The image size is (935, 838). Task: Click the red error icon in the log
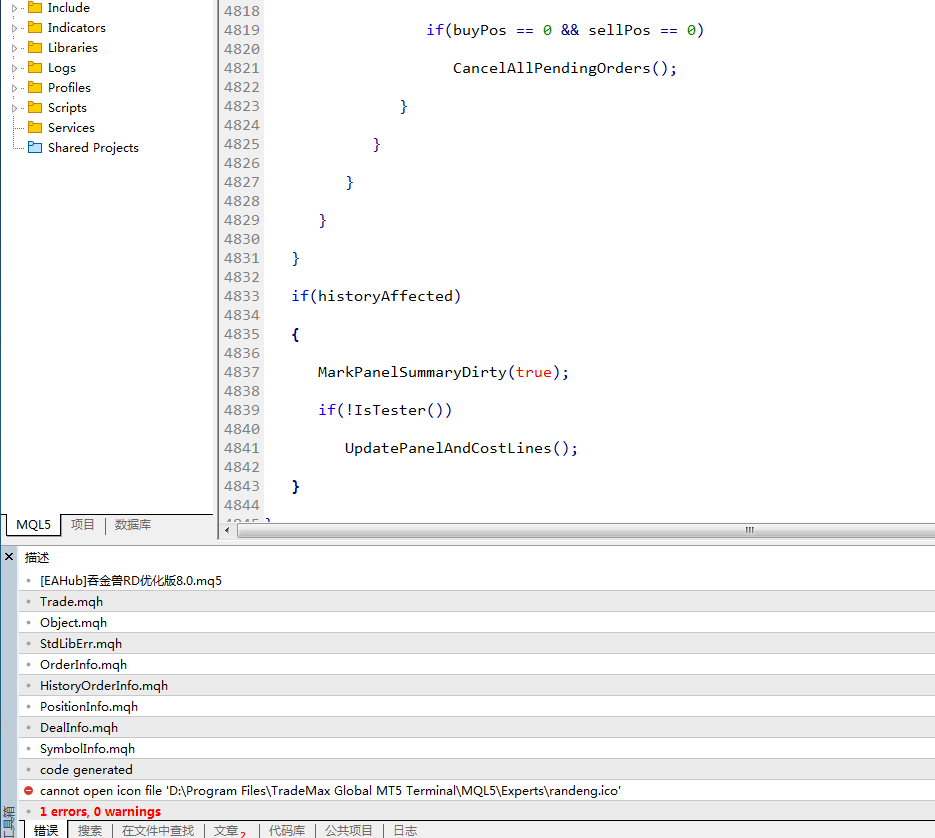pyautogui.click(x=28, y=790)
